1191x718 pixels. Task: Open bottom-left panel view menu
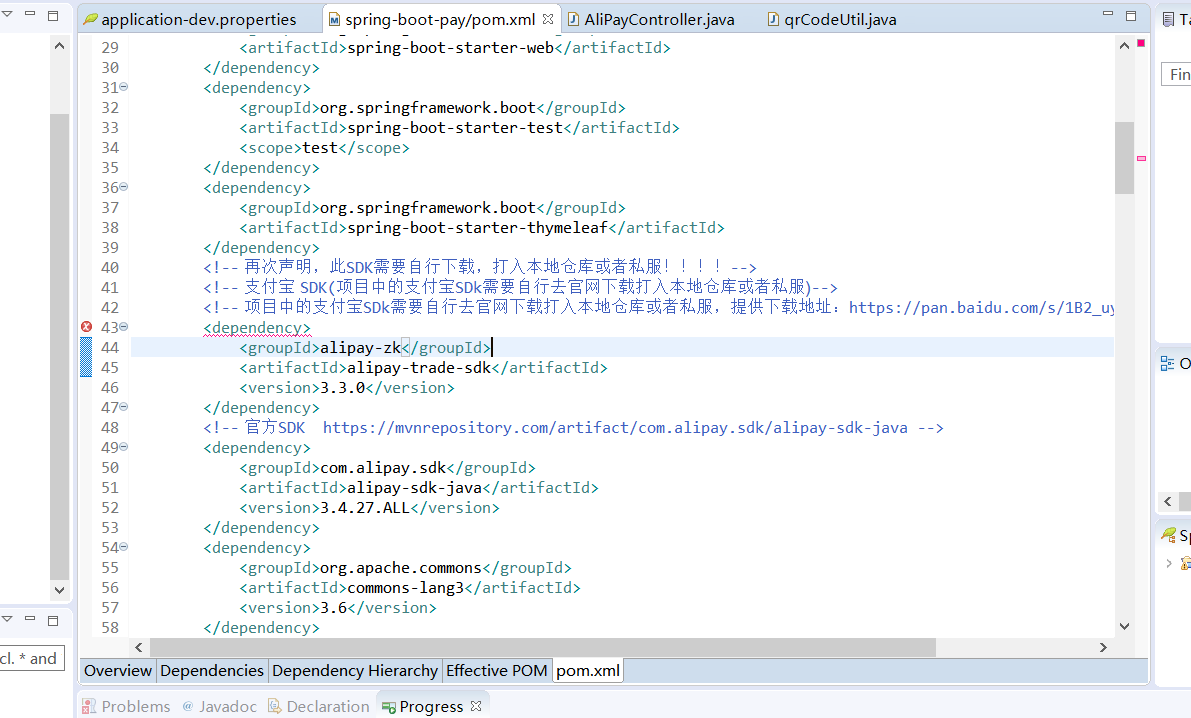(7, 618)
